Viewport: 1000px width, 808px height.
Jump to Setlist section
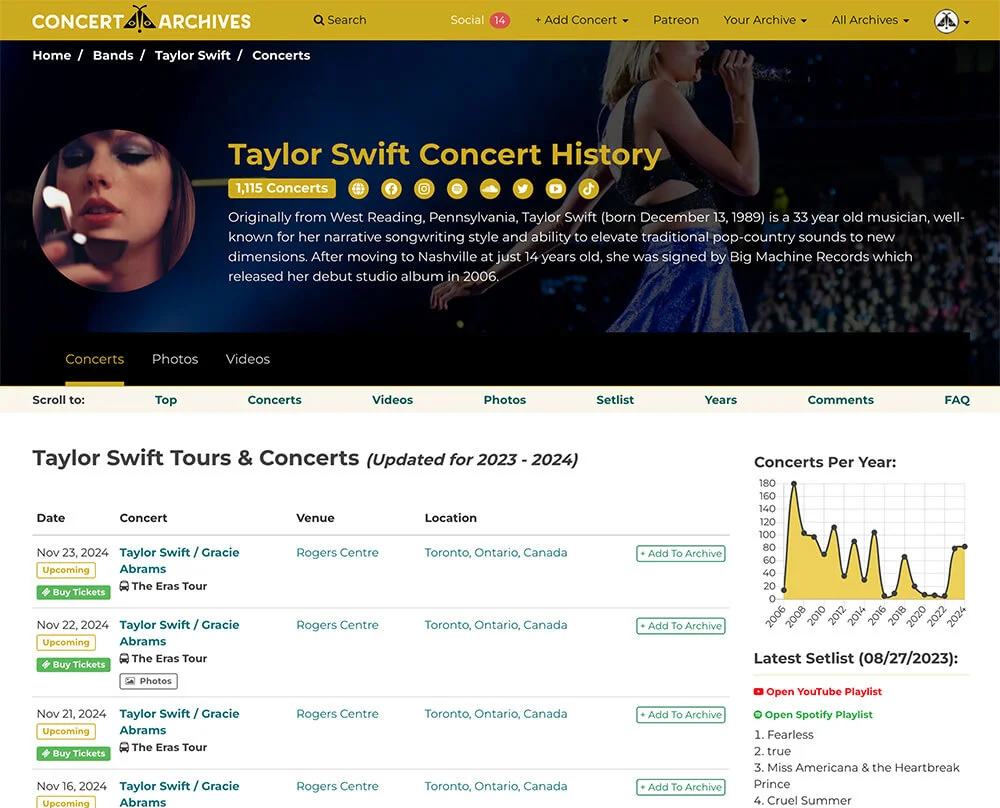point(615,400)
